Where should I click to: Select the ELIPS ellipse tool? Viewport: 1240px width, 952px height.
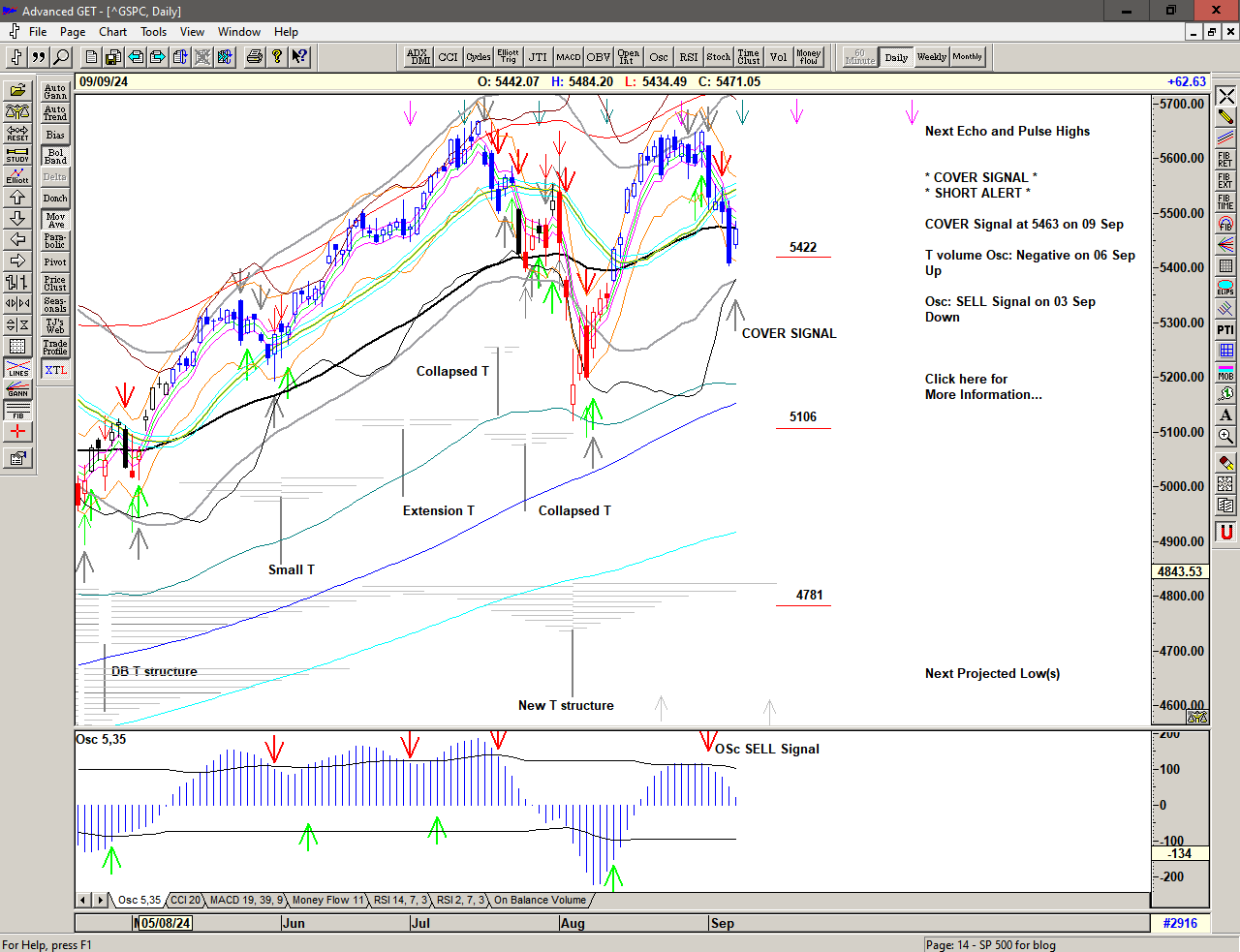click(1225, 288)
